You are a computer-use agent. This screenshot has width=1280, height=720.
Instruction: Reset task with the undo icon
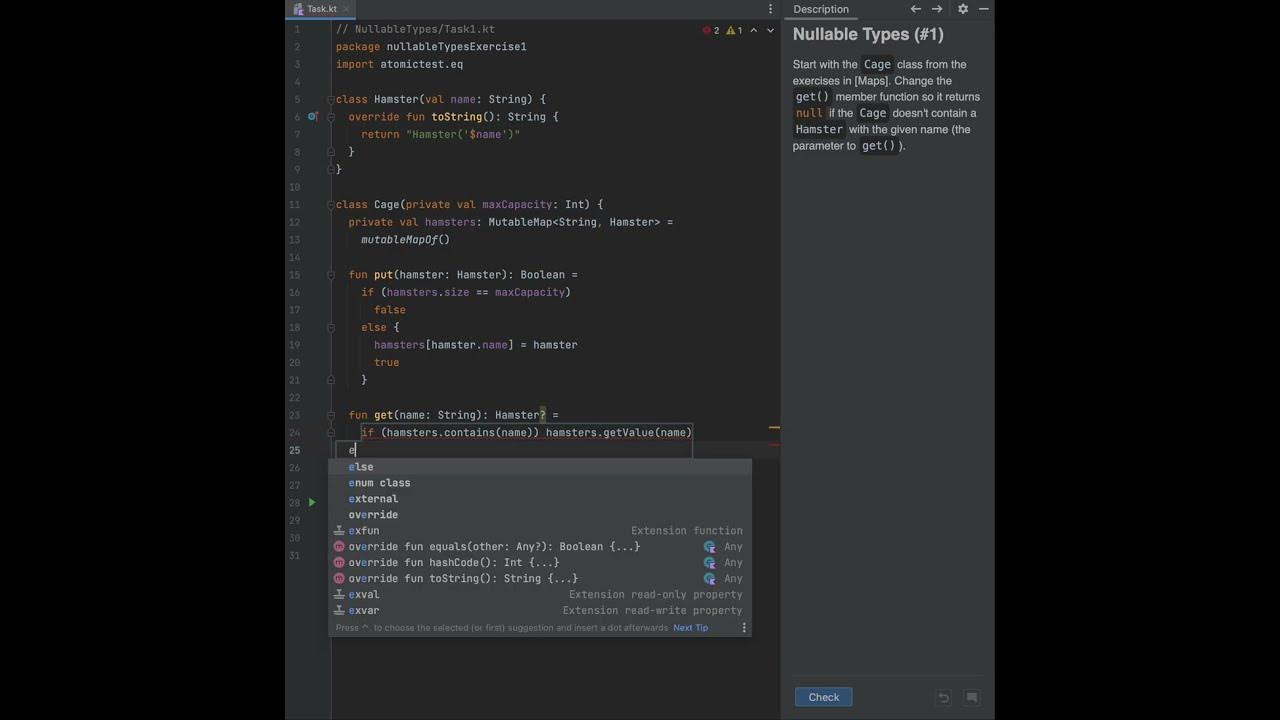click(943, 697)
